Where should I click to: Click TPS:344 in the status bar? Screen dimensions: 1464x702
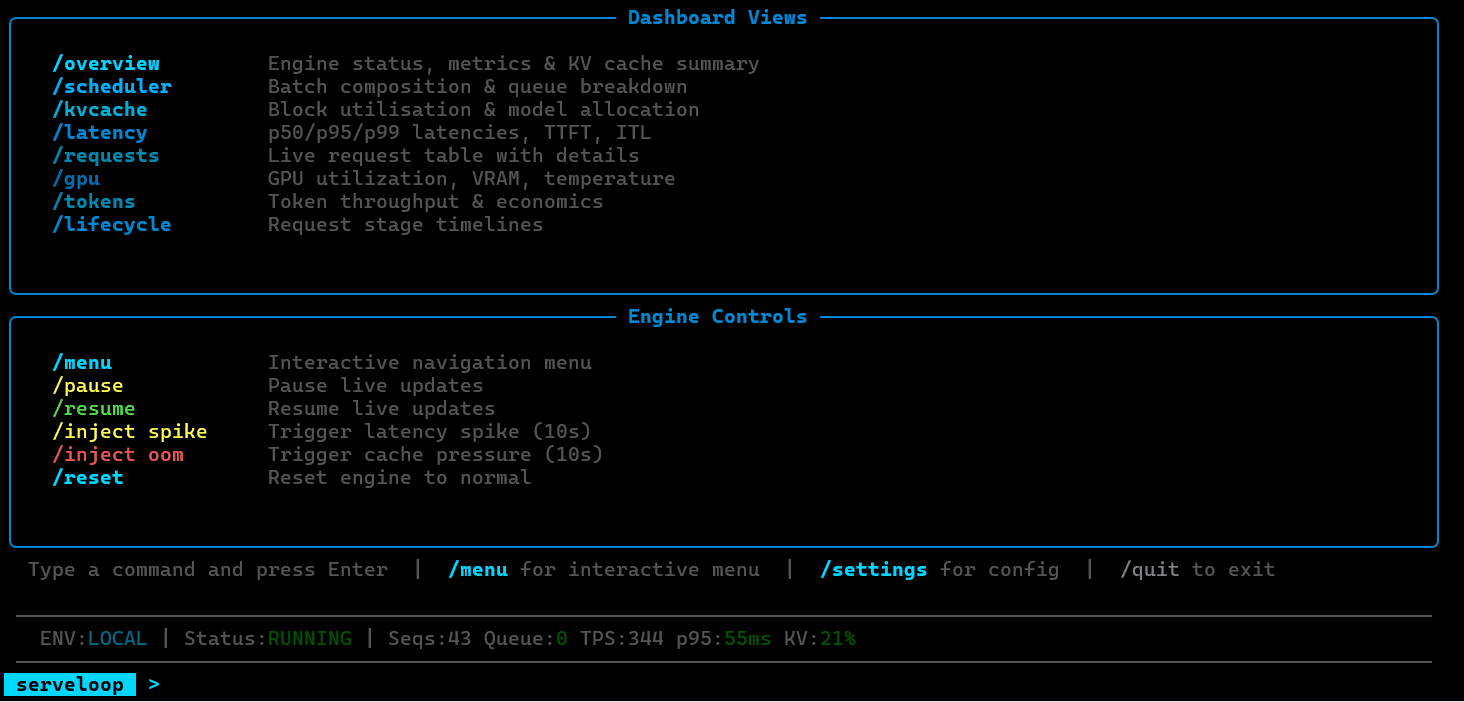(x=622, y=639)
